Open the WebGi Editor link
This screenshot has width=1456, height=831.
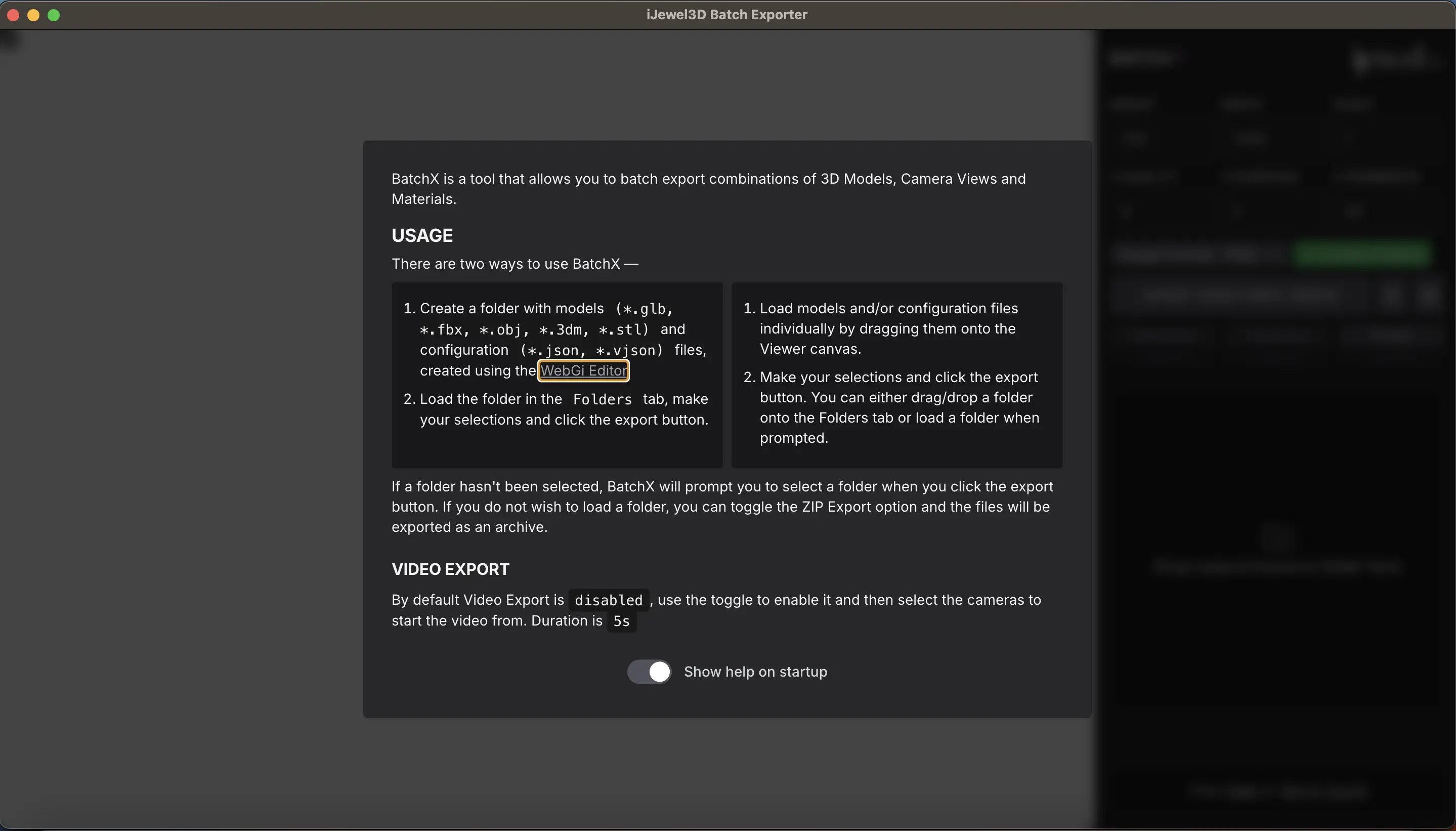583,370
